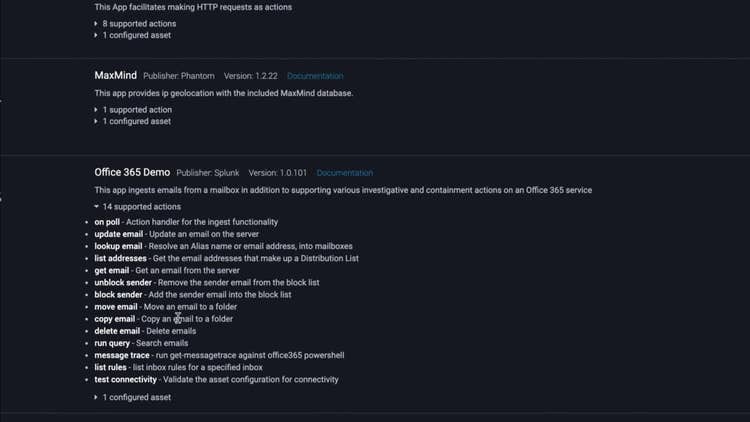Open MaxMind Documentation link

click(315, 76)
